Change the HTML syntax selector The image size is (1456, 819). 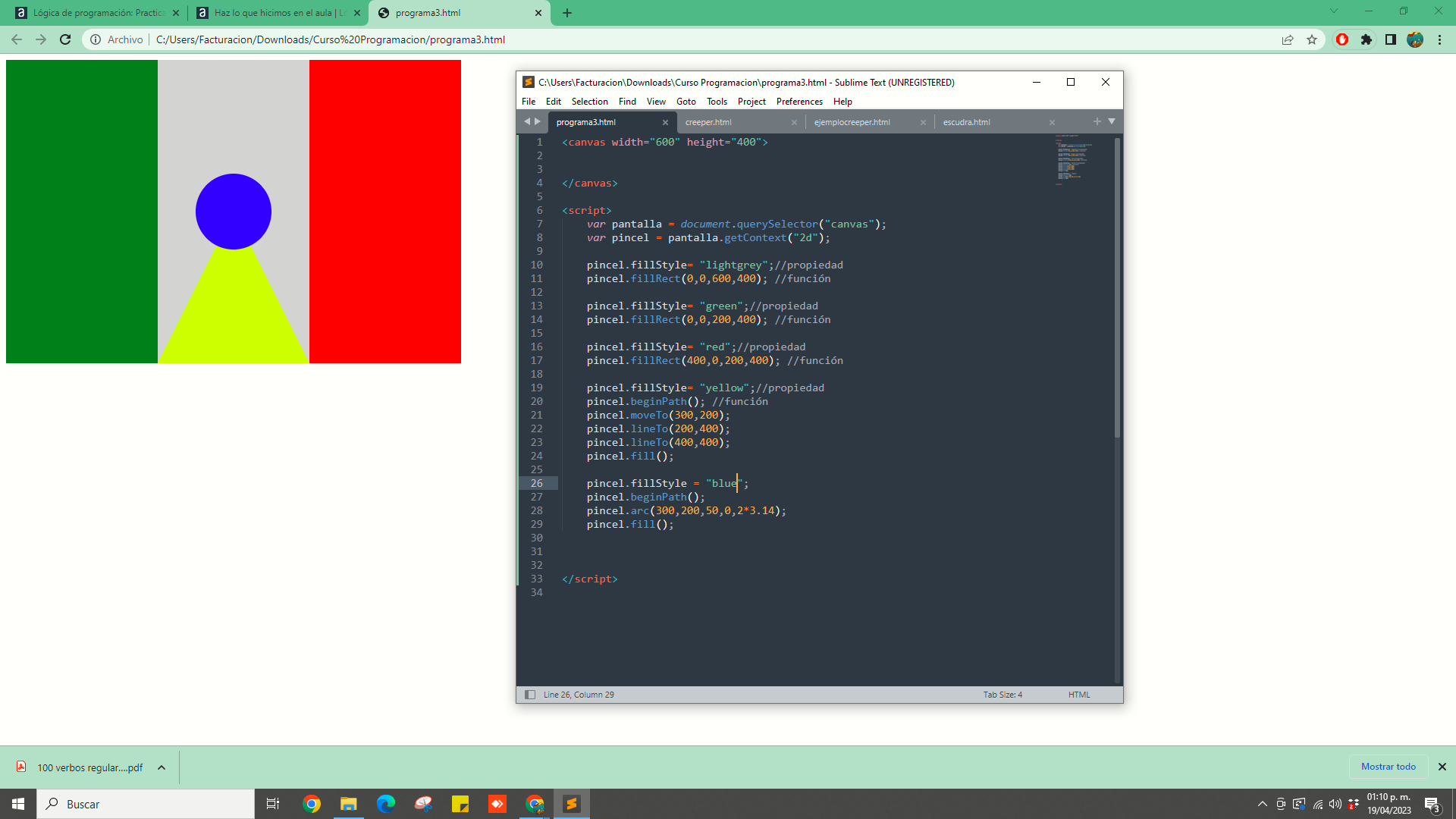(x=1079, y=695)
